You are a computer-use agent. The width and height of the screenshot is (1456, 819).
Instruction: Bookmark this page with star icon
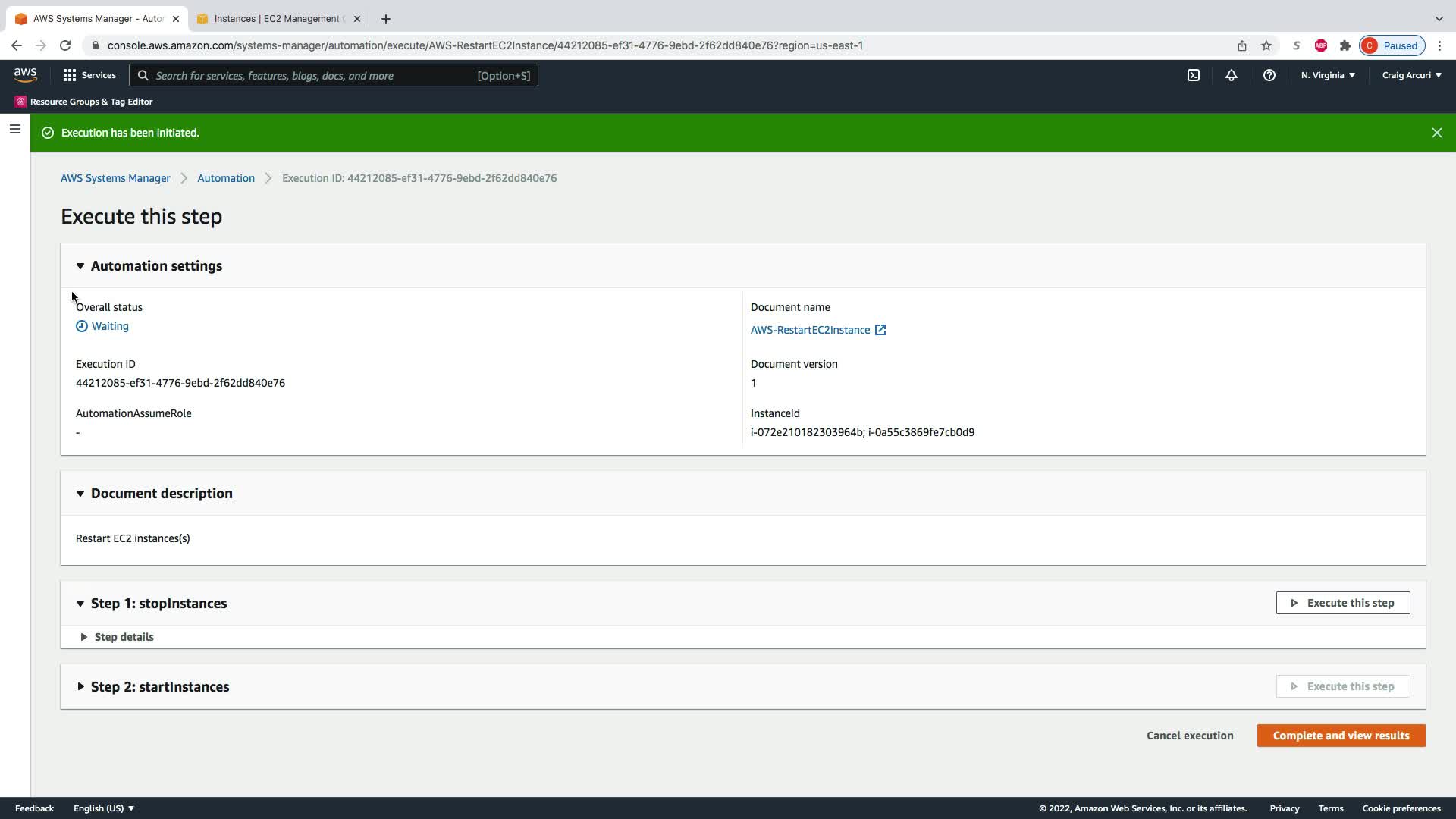[1266, 45]
